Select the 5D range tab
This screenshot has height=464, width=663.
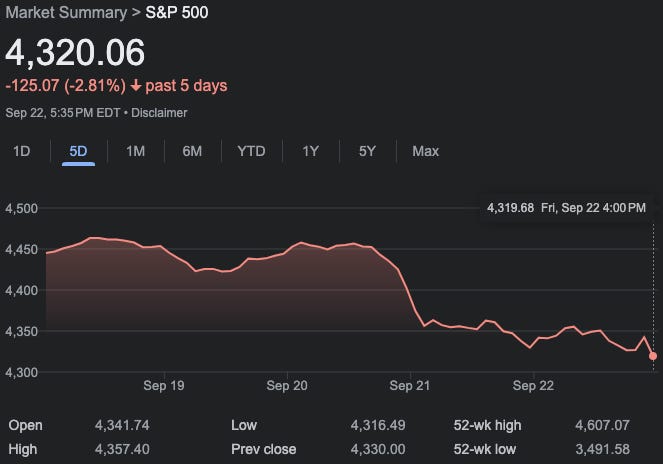pyautogui.click(x=78, y=151)
